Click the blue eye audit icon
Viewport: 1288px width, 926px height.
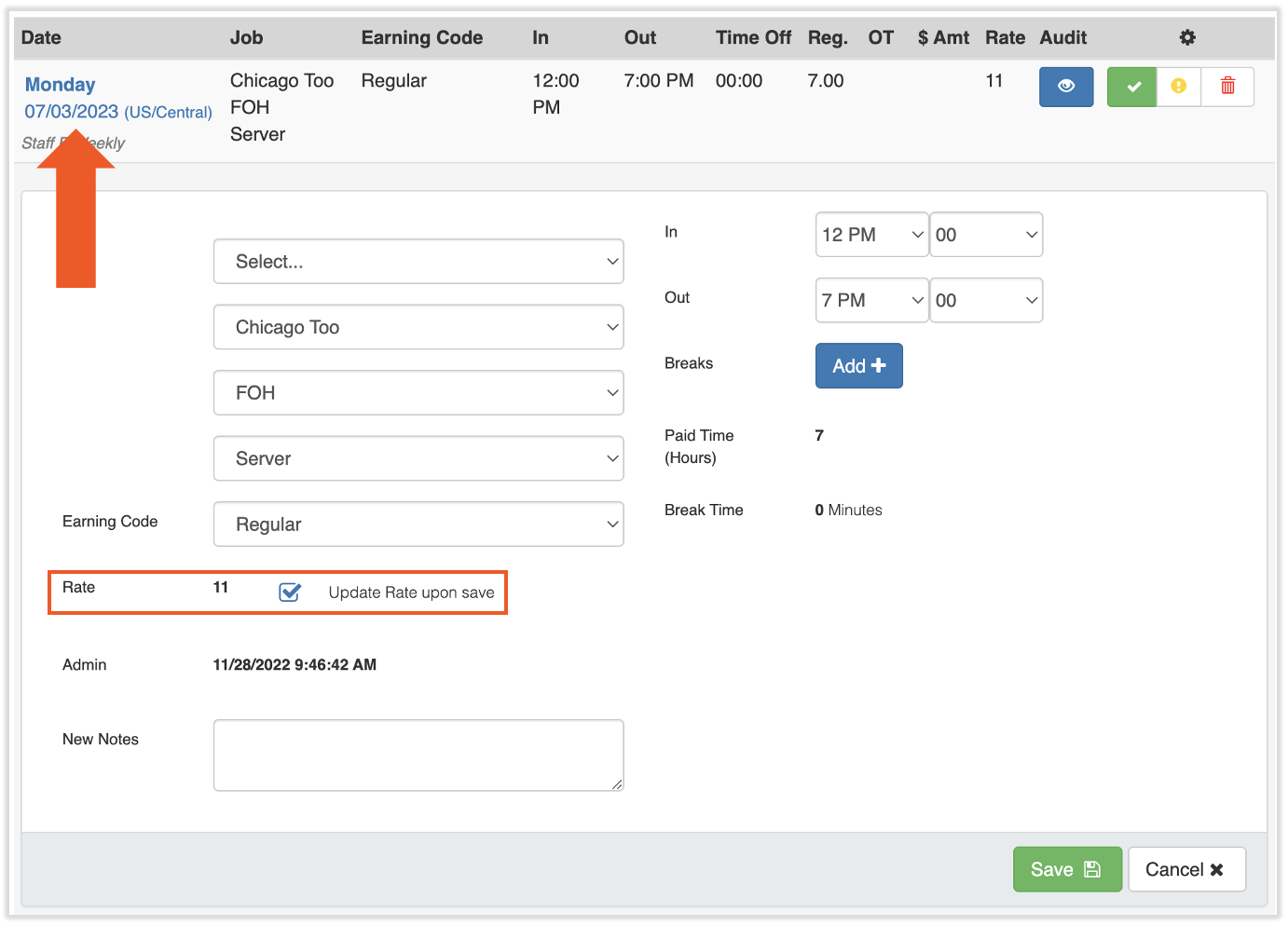(1065, 87)
